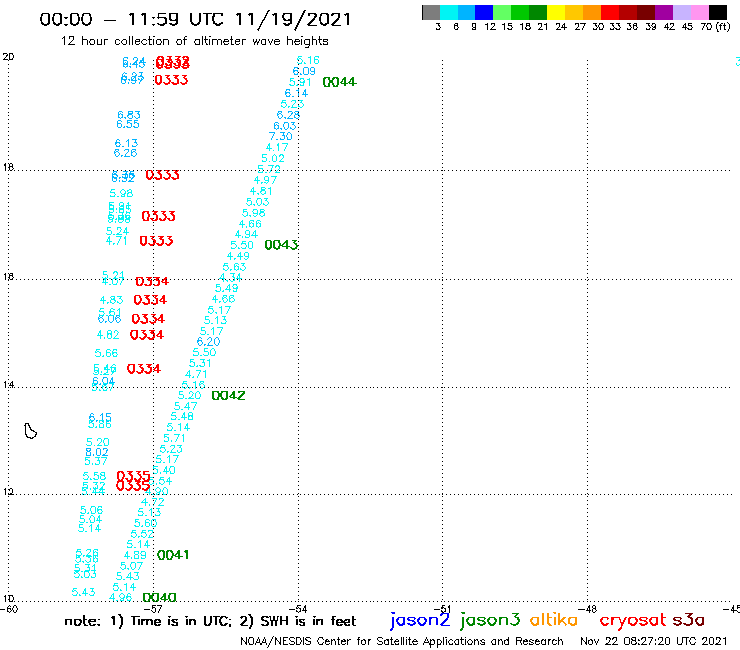Screen dimensions: 740x650
Task: Select the jason2 satellite legend label
Action: [x=420, y=620]
